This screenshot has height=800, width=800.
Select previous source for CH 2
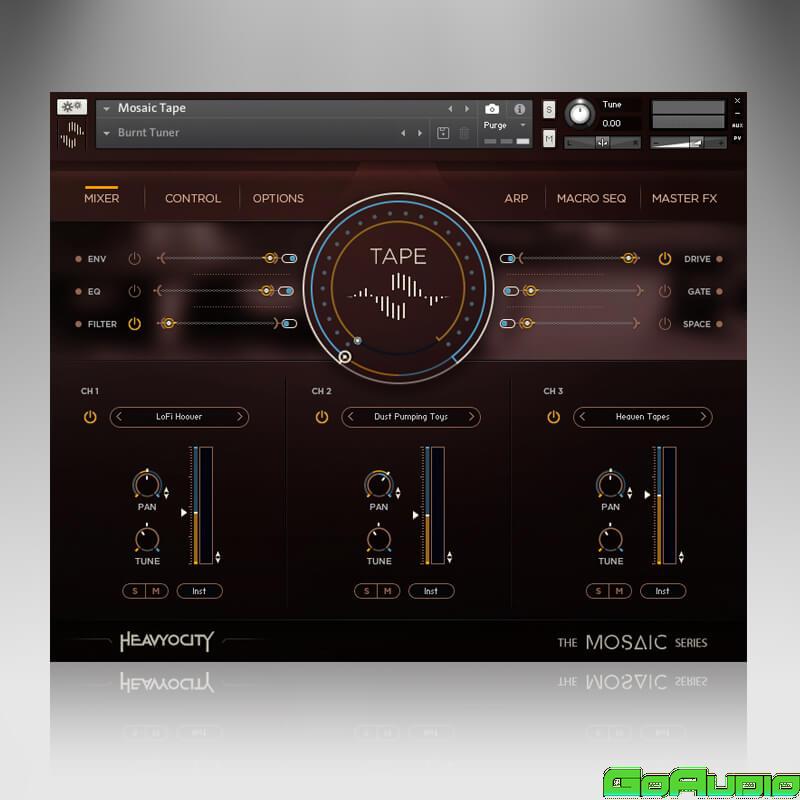[x=351, y=417]
